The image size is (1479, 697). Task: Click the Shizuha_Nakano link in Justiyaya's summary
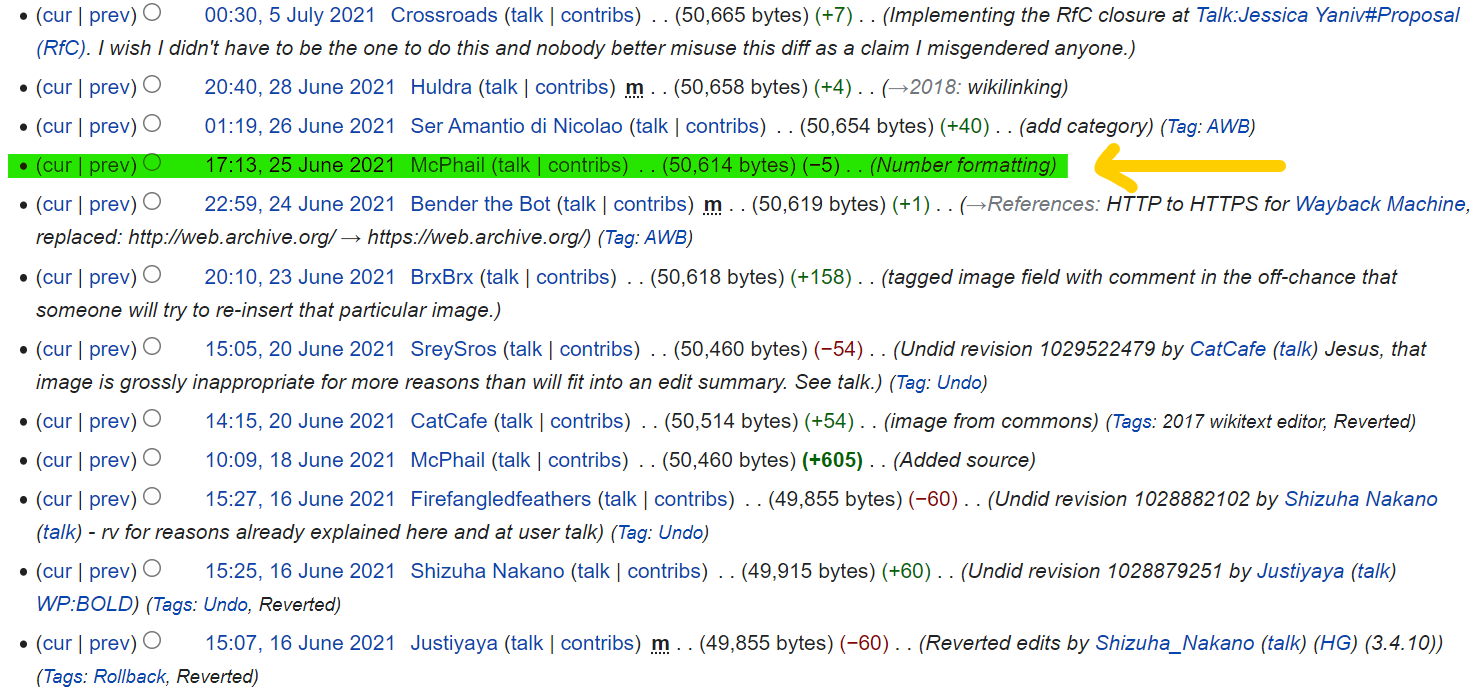1175,644
